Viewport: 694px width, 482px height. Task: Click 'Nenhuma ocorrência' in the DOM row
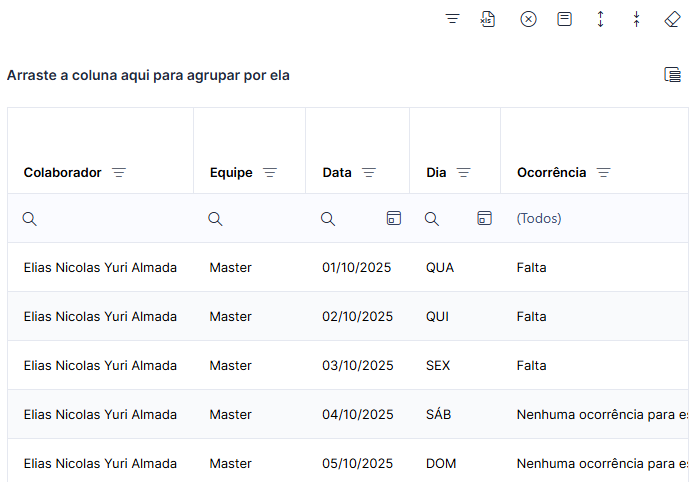602,463
